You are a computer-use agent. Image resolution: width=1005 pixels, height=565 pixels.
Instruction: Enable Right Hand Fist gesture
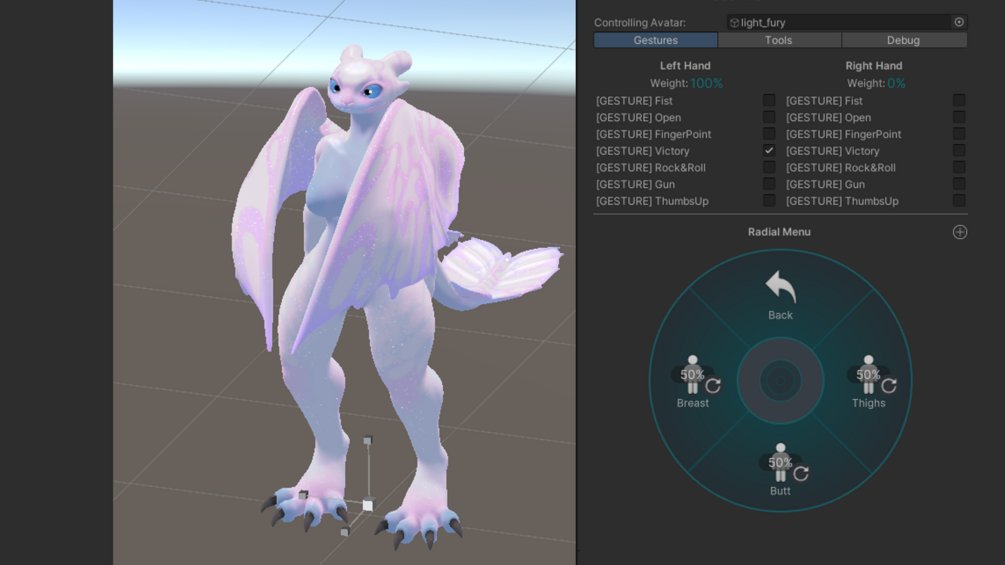tap(959, 101)
